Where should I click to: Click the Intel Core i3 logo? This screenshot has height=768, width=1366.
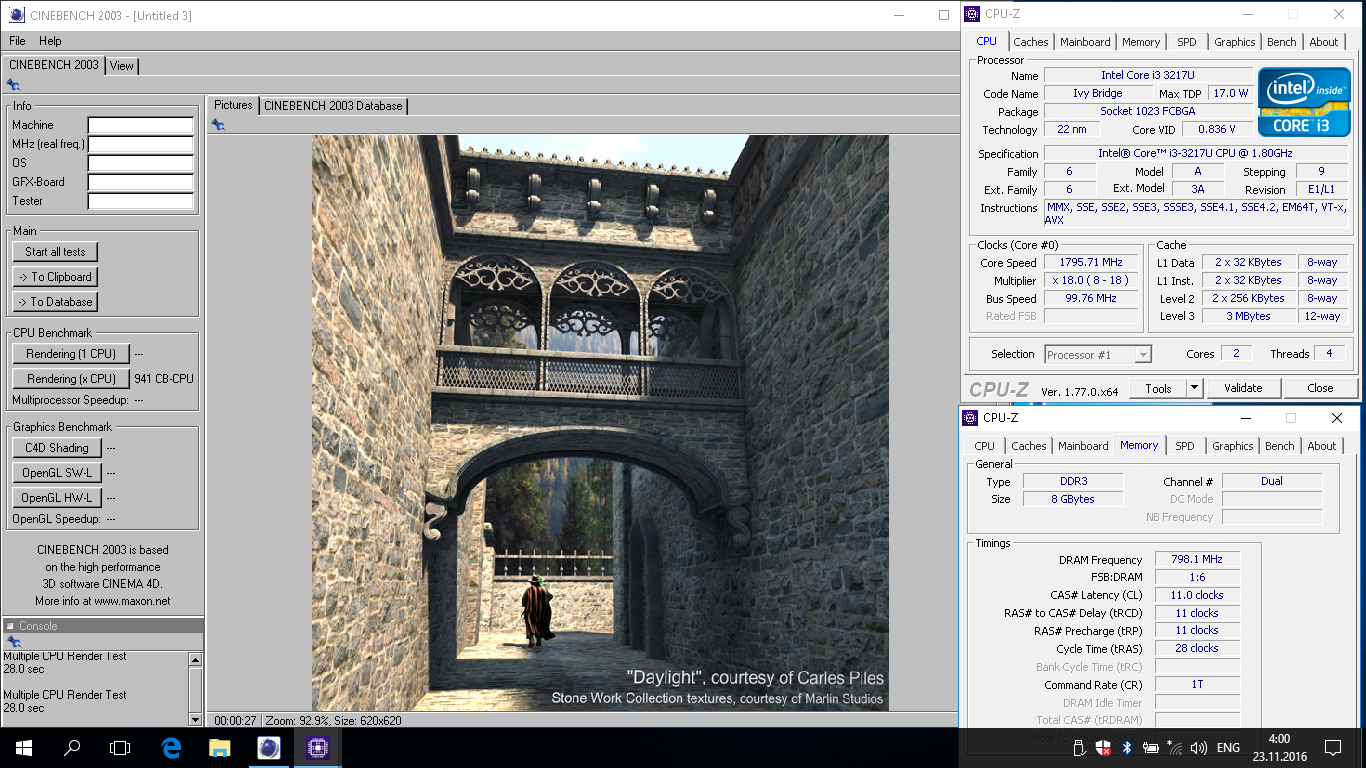[x=1304, y=102]
